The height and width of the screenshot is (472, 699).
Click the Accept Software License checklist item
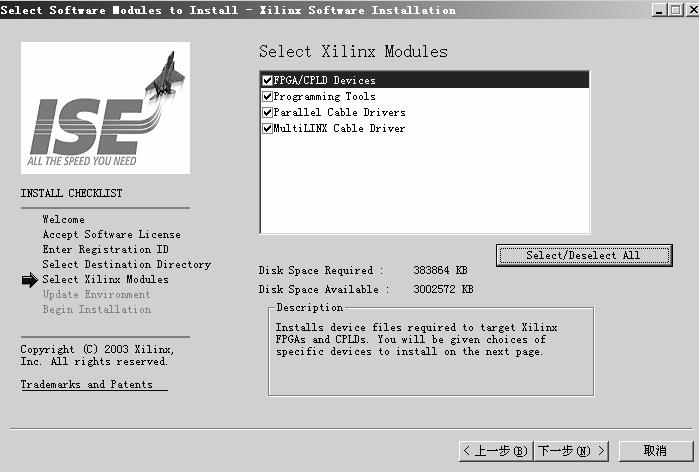[111, 234]
